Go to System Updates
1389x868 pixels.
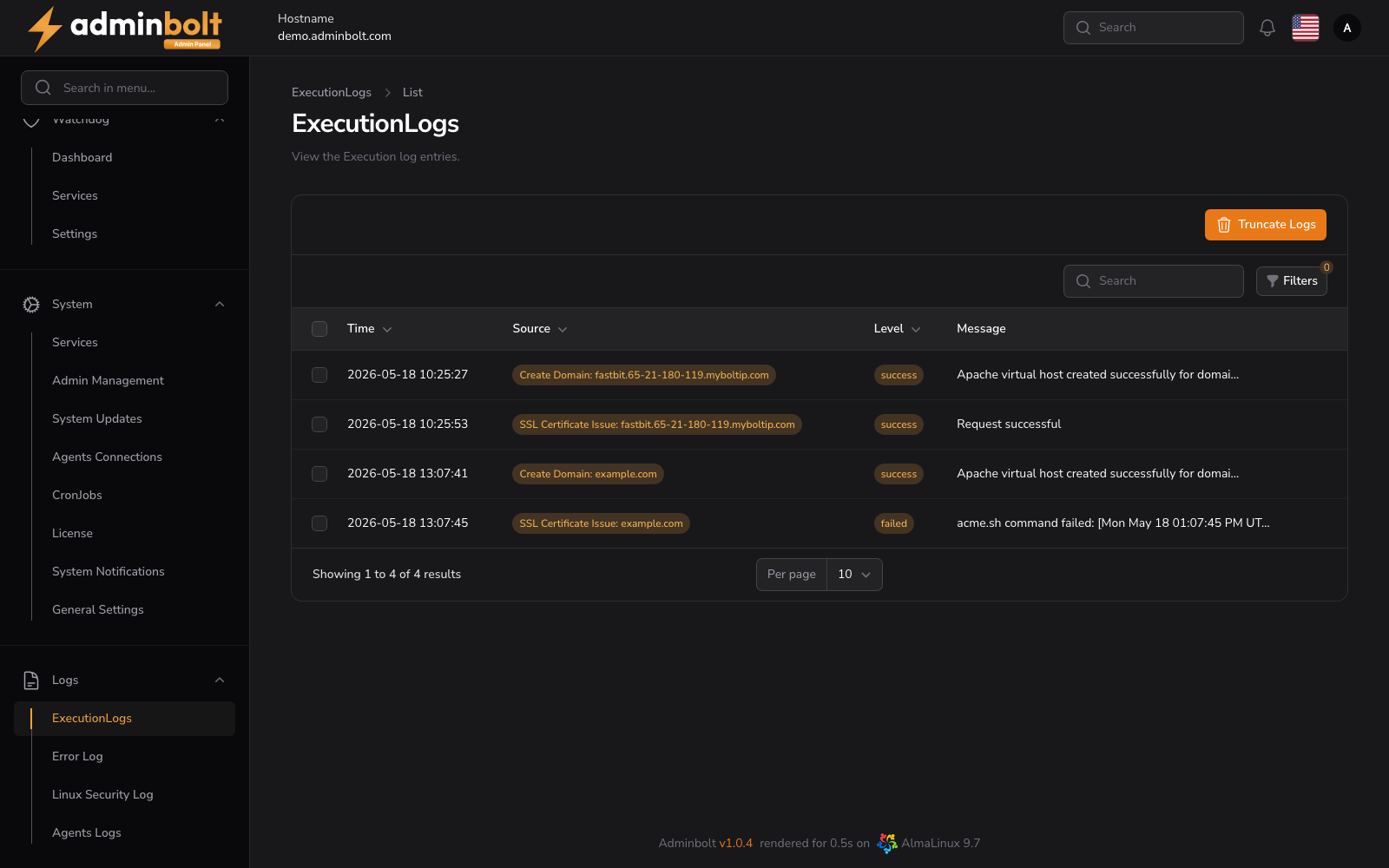(97, 419)
